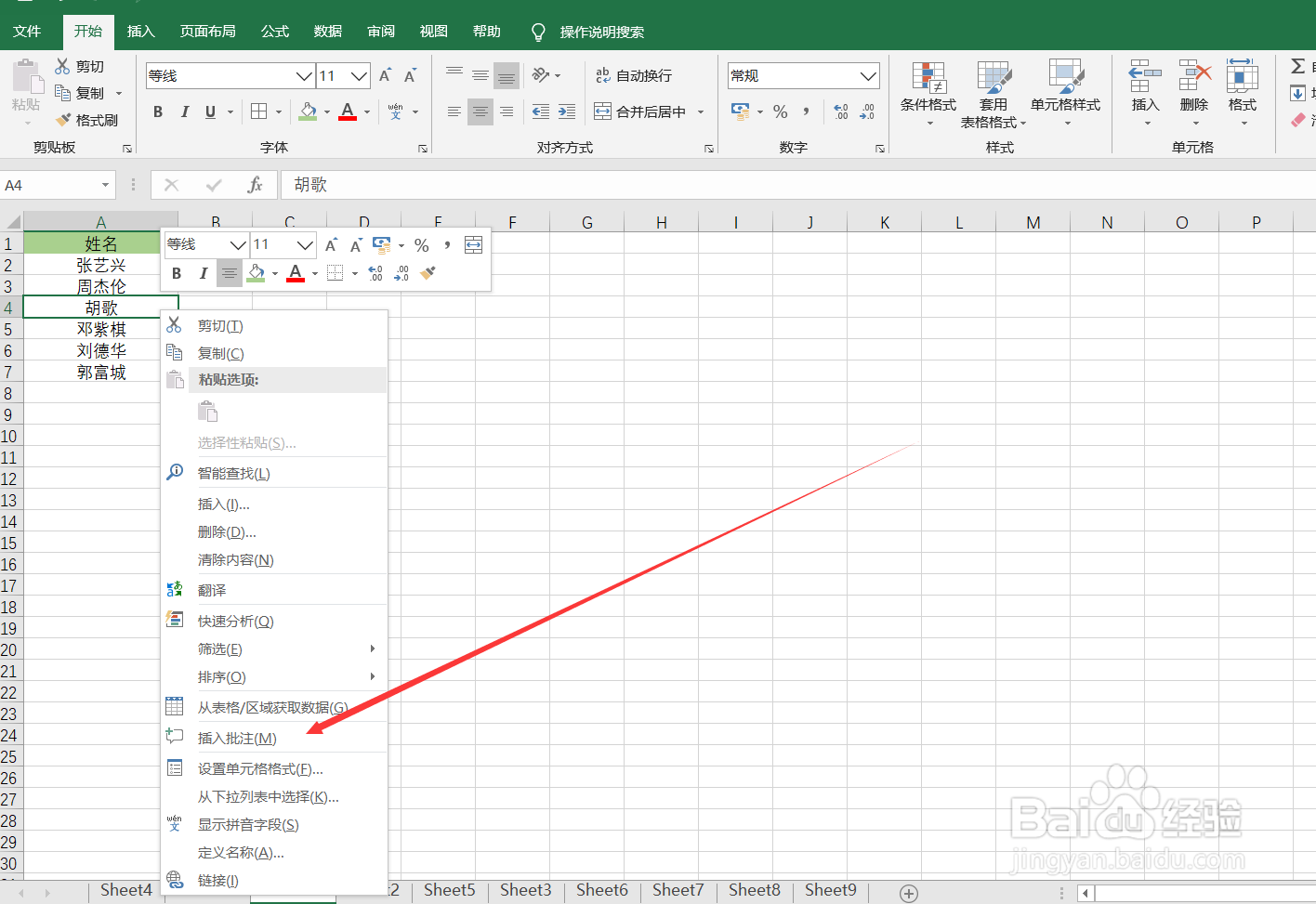Click the new sheet plus button
The image size is (1316, 904).
click(x=909, y=893)
